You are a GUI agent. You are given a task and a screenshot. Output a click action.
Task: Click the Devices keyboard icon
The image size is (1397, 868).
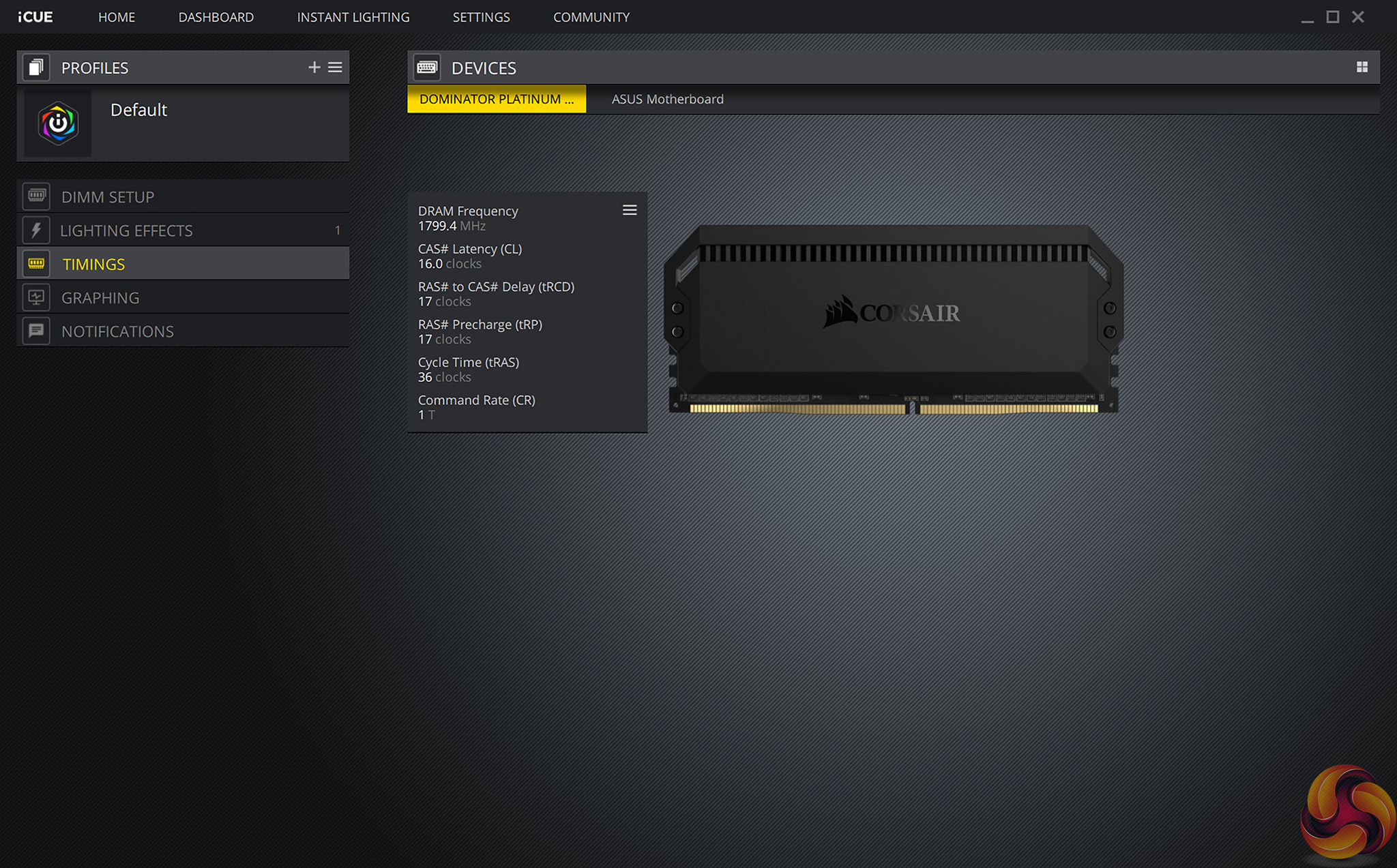tap(427, 68)
